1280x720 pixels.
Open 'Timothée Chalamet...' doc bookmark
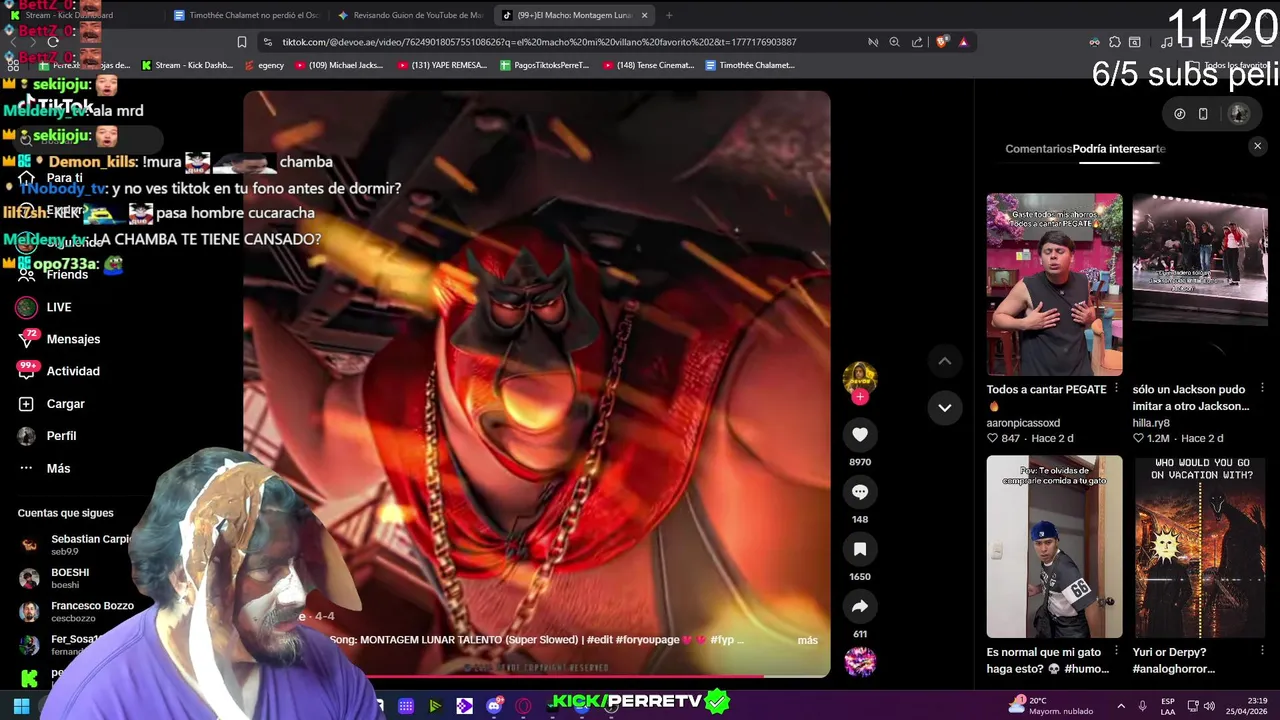pyautogui.click(x=750, y=65)
